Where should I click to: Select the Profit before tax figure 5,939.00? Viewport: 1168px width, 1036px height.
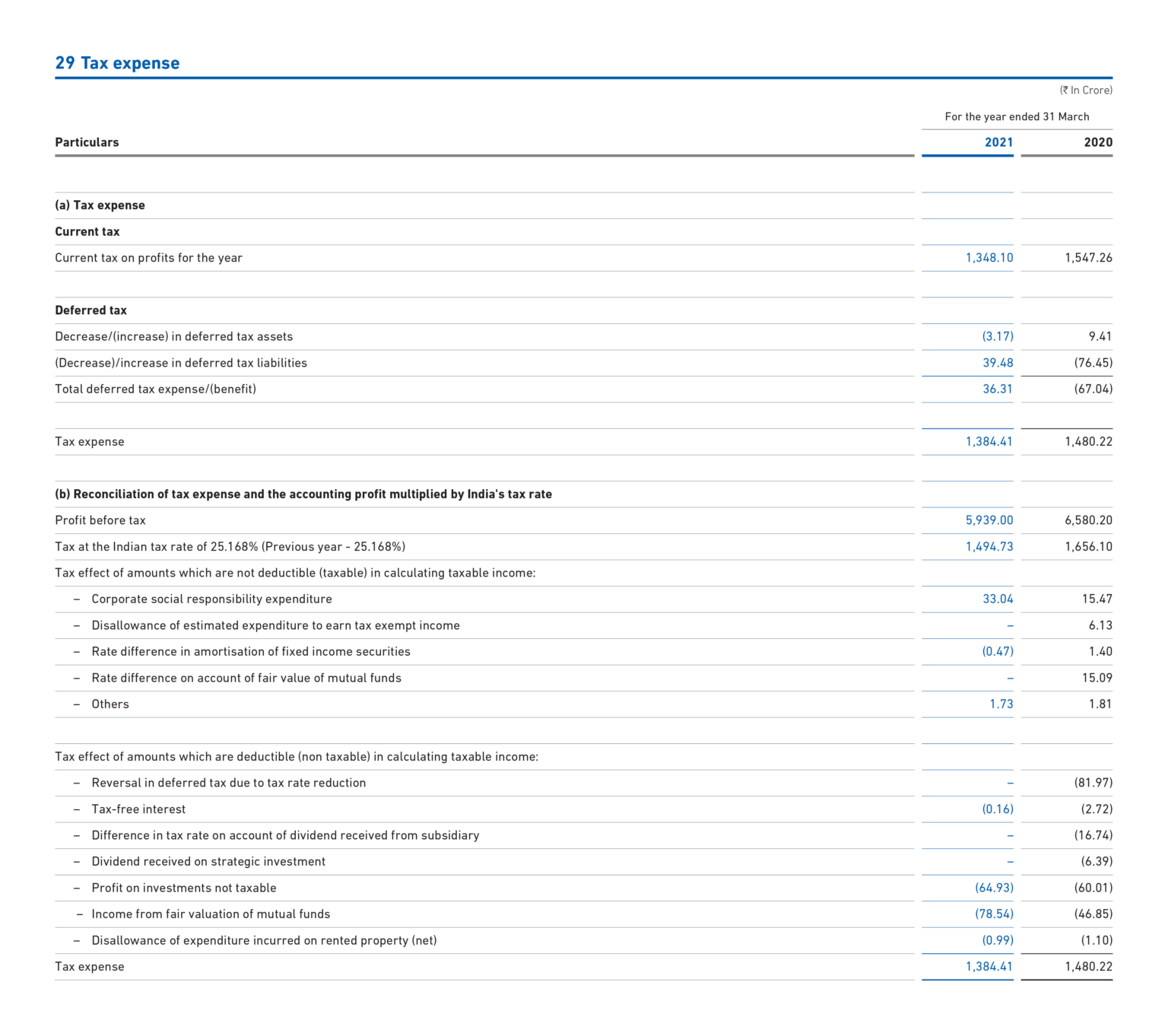coord(989,520)
